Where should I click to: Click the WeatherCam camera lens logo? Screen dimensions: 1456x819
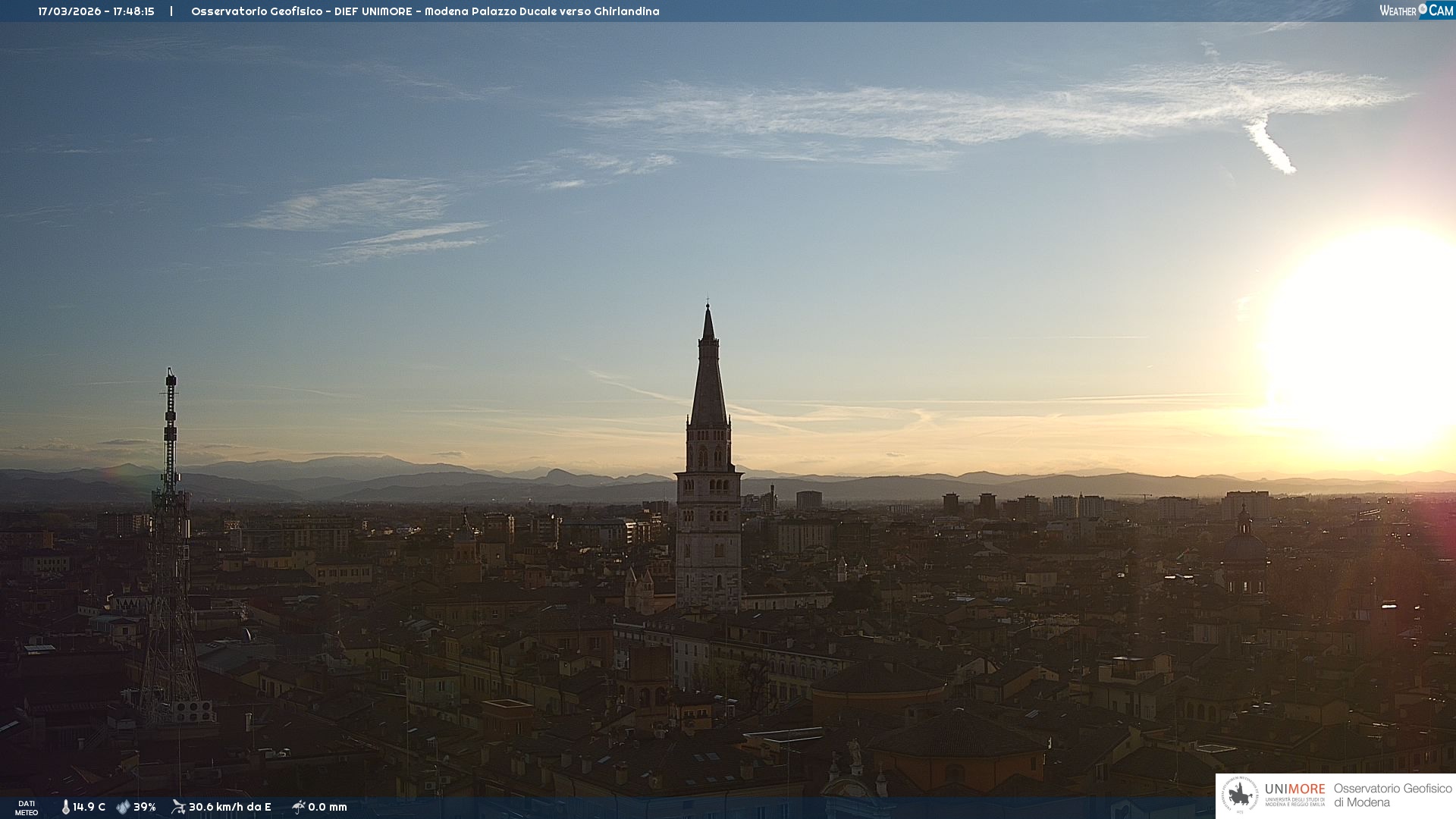(1423, 9)
